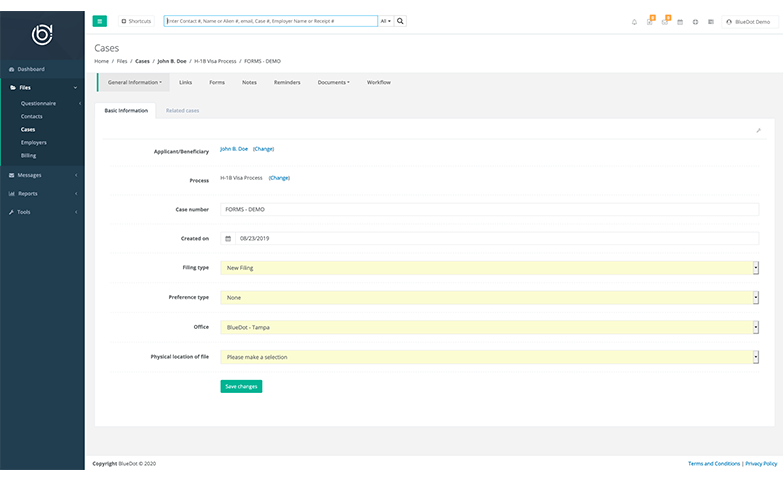Expand the Reports sidebar menu
The image size is (783, 481).
point(42,194)
